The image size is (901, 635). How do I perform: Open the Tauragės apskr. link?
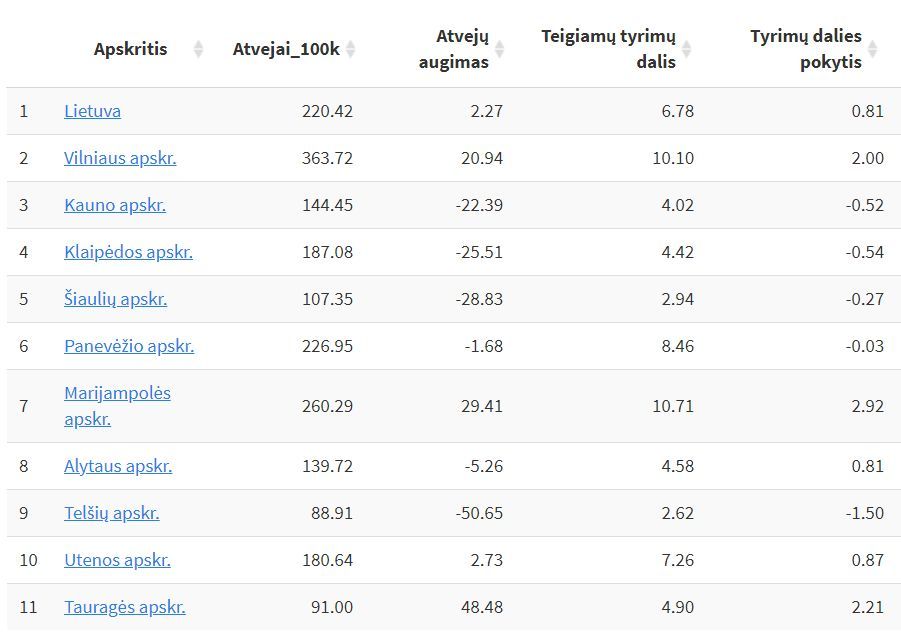(125, 607)
